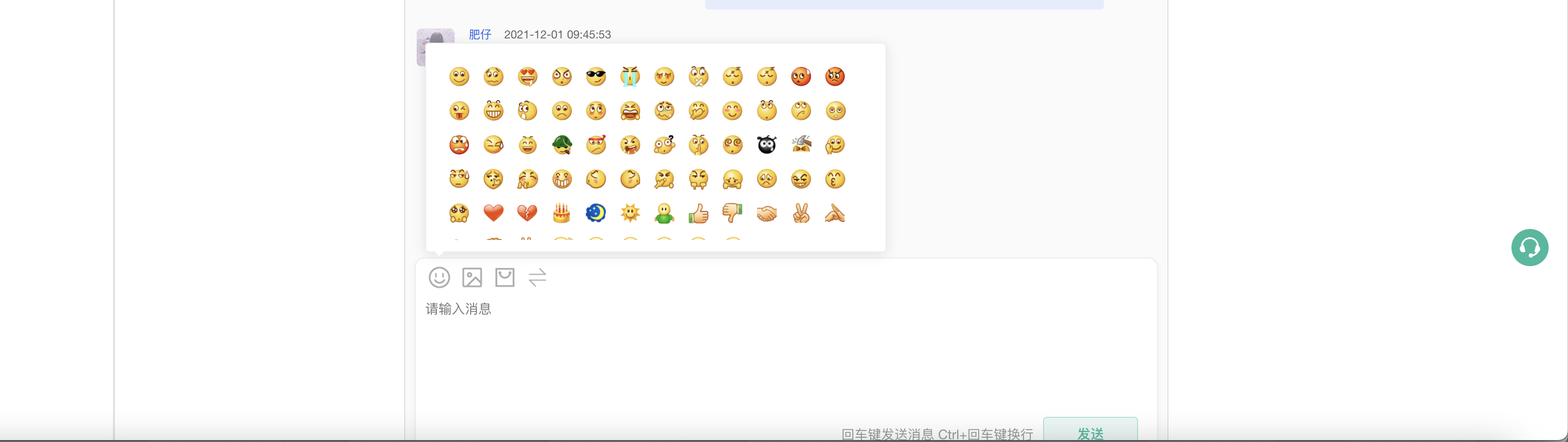Select timestamp 2021-12-01 09:45:53
The image size is (1568, 442).
558,35
